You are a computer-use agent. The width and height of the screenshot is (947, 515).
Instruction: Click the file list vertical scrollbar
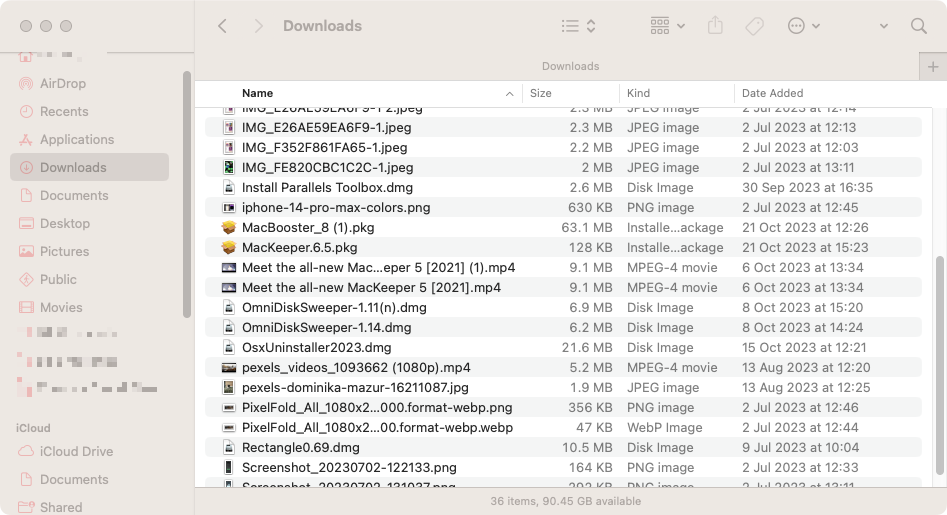tap(940, 365)
